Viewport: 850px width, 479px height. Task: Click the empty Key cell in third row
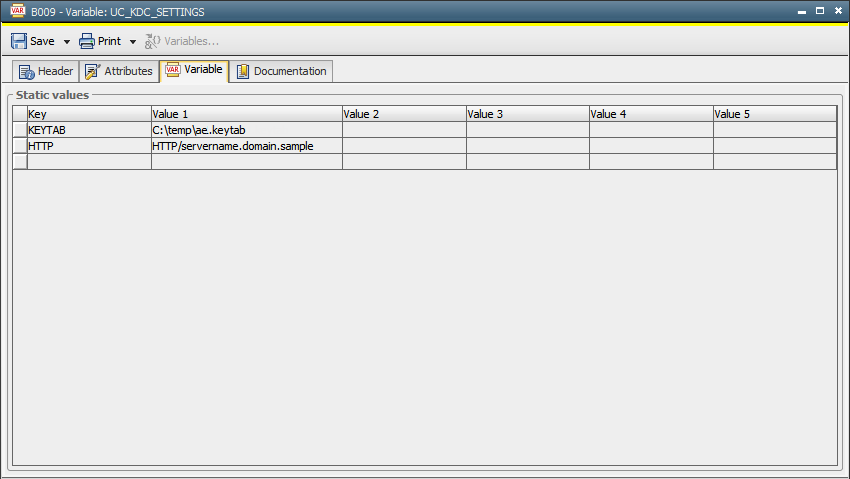88,162
